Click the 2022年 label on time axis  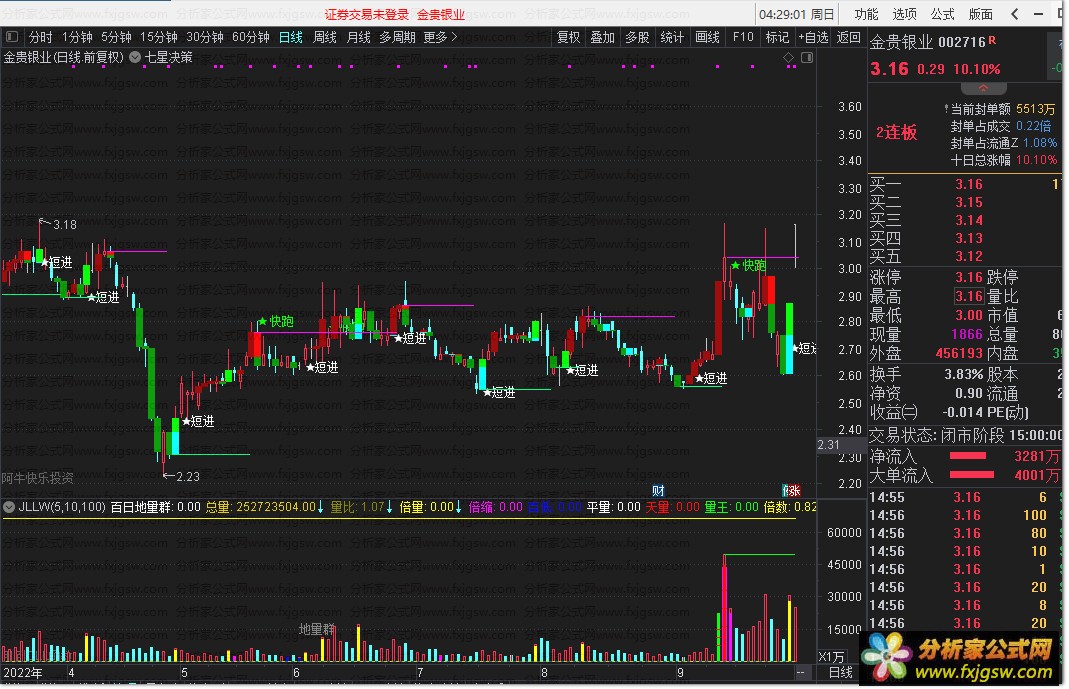coord(22,673)
